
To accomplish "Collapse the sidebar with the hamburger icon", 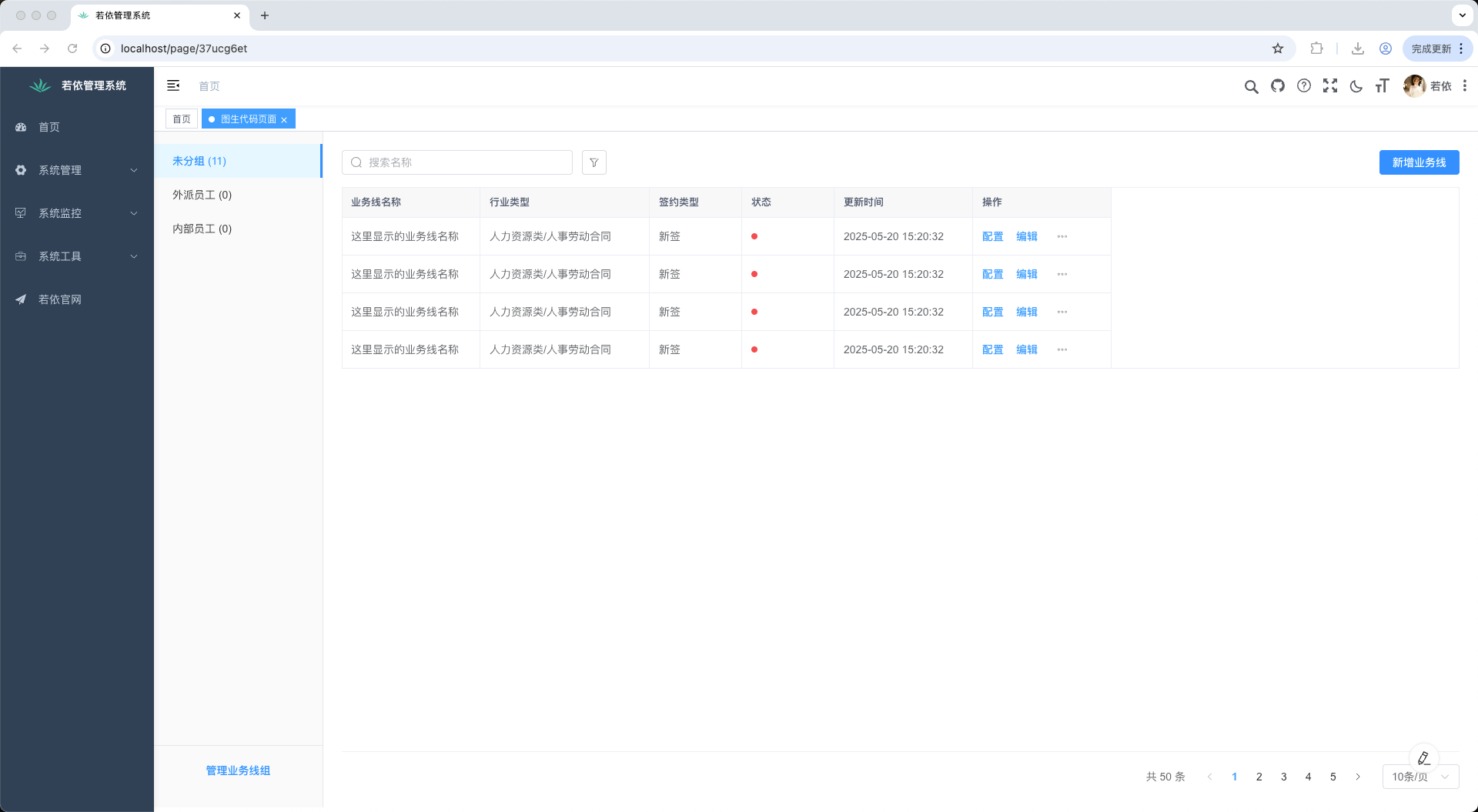I will 173,85.
